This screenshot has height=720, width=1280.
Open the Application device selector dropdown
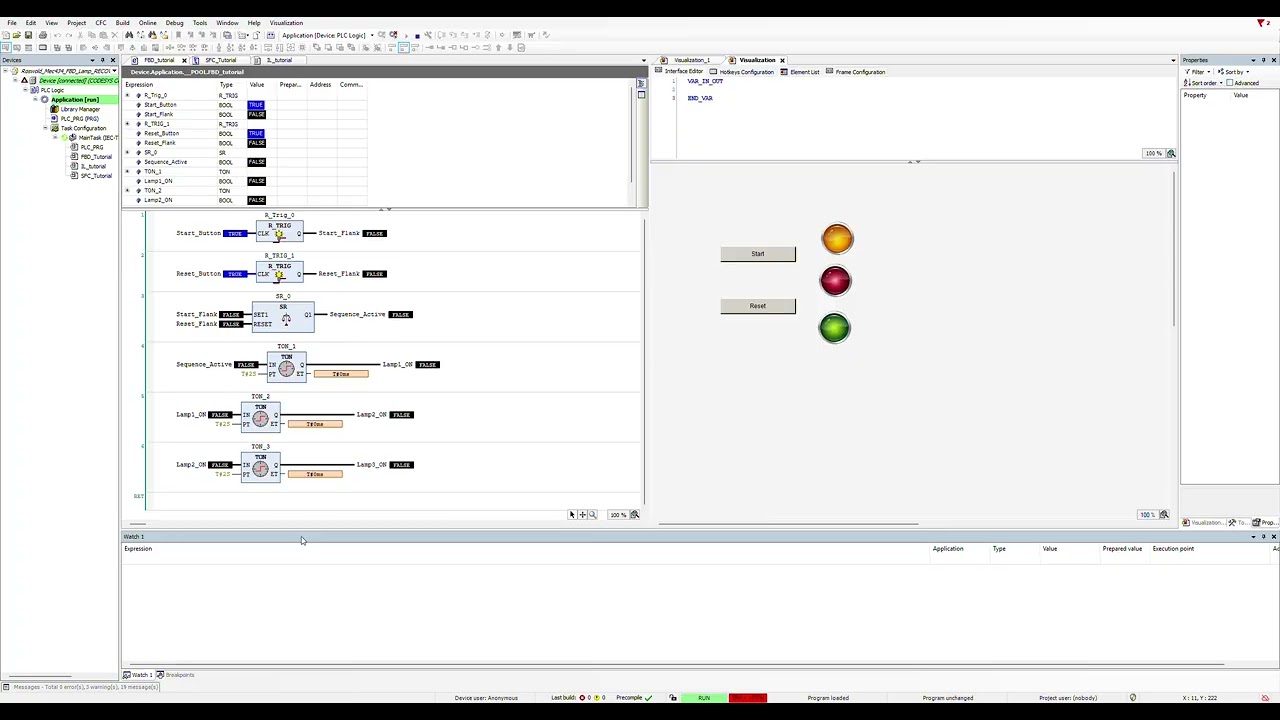click(372, 35)
